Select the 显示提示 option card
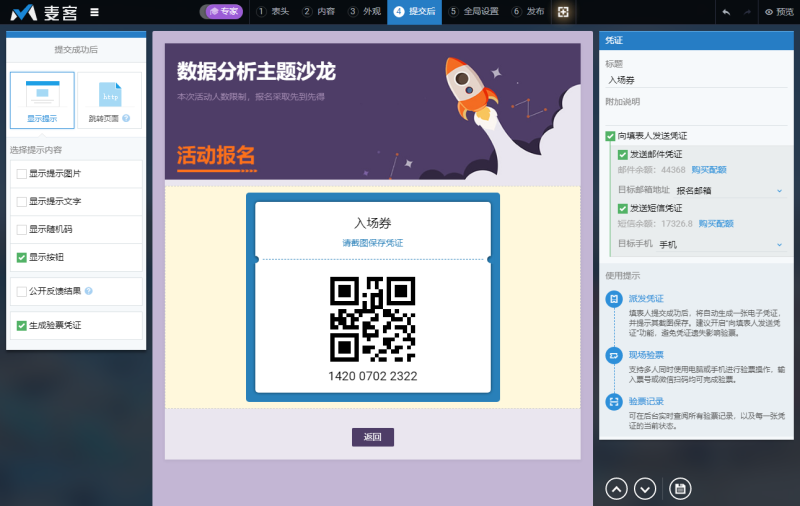800x506 pixels. (42, 100)
